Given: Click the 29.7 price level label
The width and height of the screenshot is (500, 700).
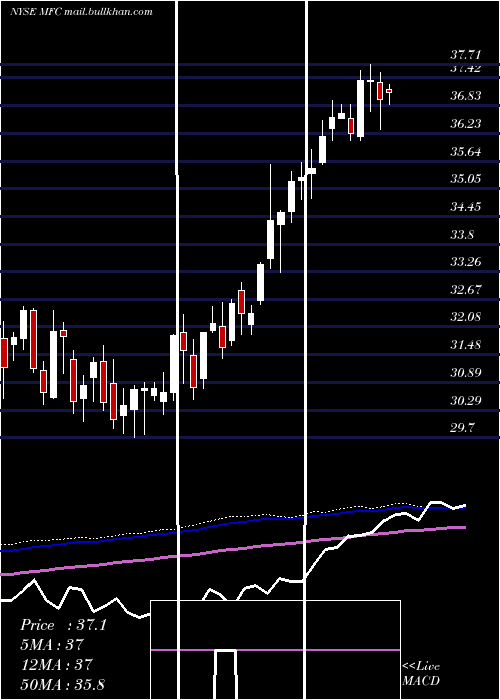Looking at the screenshot, I should pyautogui.click(x=462, y=428).
